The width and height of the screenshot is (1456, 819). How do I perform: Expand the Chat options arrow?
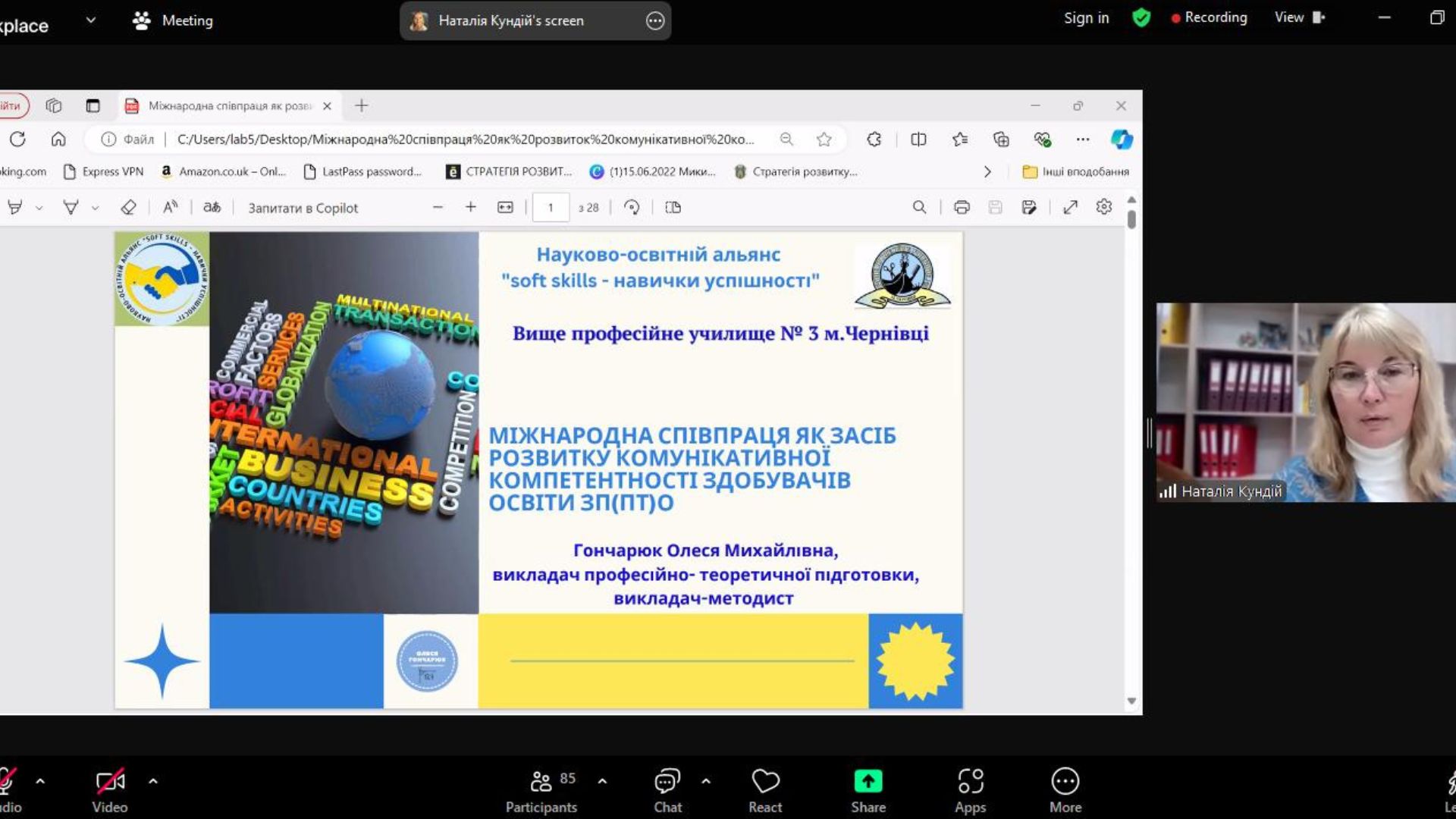[706, 780]
